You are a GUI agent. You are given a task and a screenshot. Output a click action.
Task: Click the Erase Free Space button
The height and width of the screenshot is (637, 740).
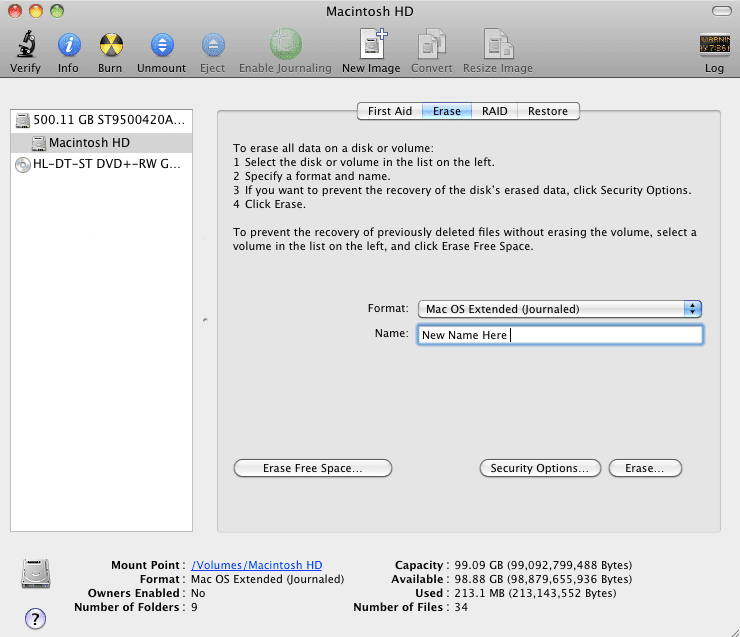click(x=312, y=468)
